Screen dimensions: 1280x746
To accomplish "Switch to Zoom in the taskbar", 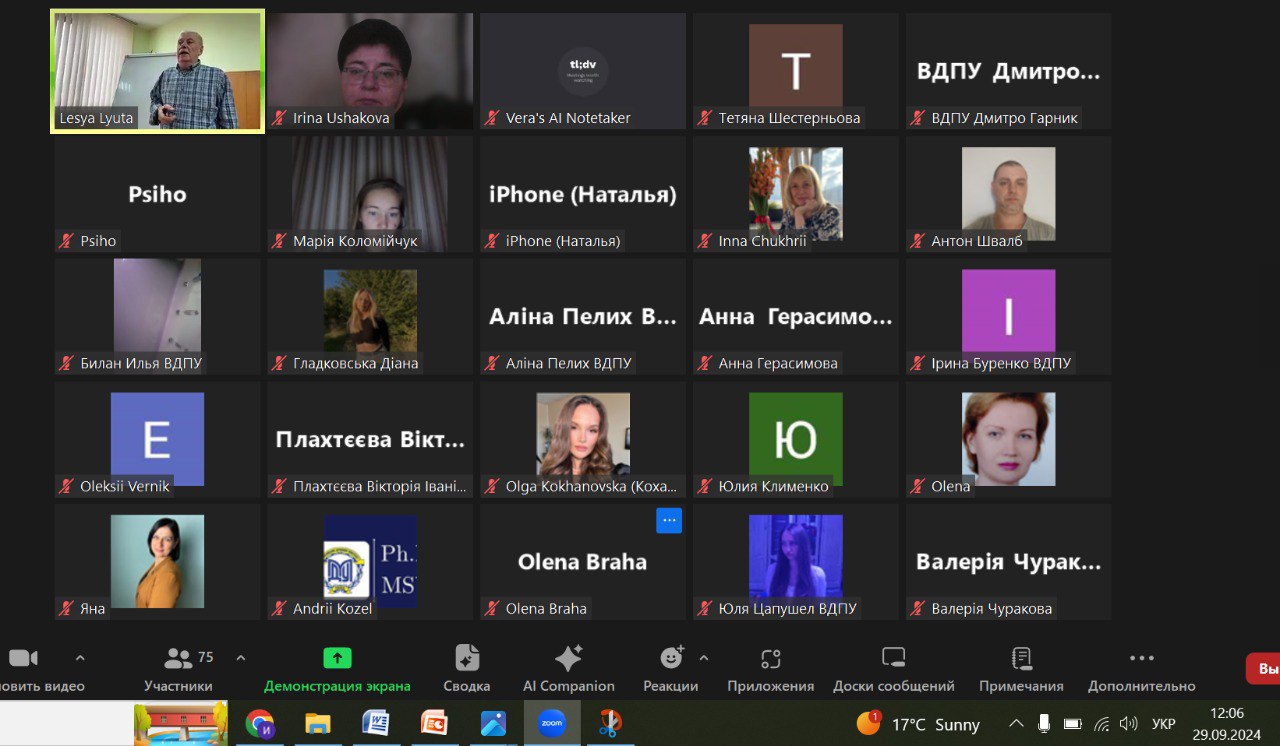I will tap(552, 723).
